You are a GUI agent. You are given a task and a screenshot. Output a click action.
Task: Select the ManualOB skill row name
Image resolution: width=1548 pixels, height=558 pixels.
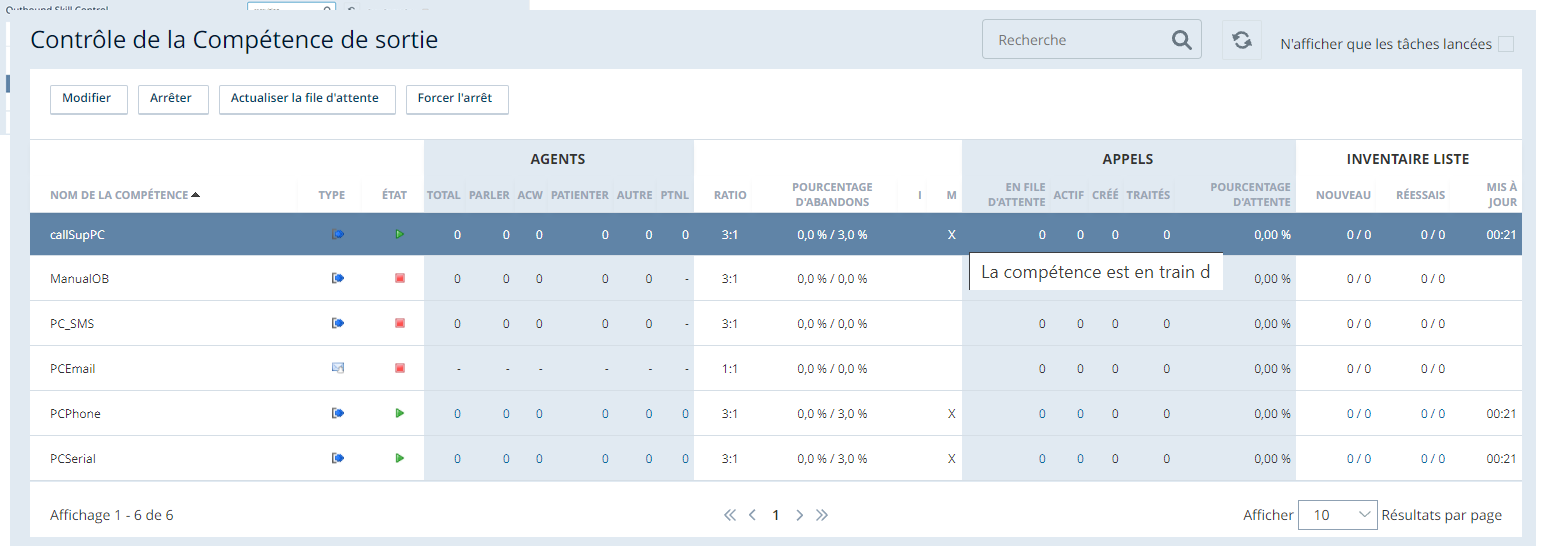click(79, 278)
